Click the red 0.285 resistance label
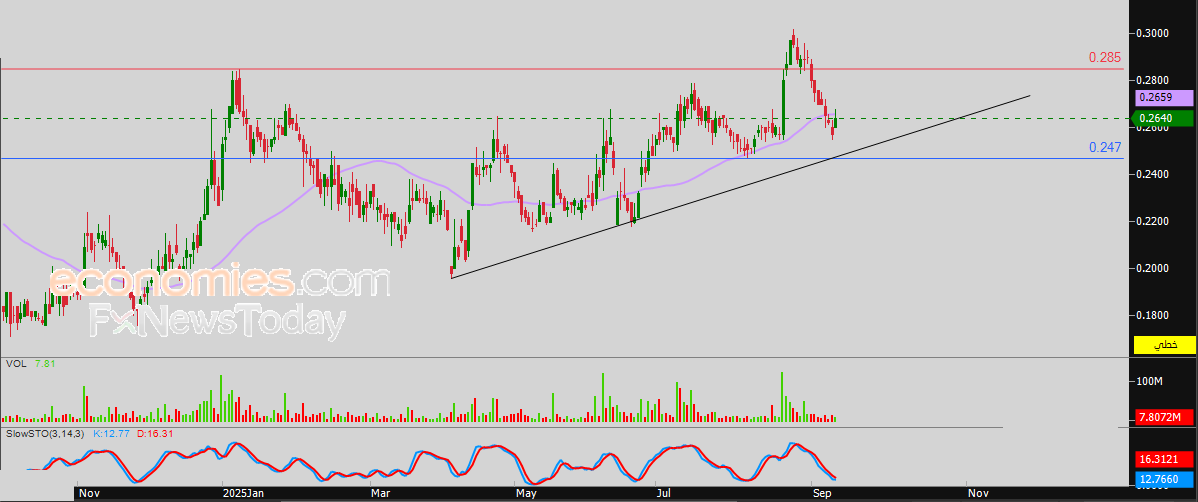 pos(1105,58)
